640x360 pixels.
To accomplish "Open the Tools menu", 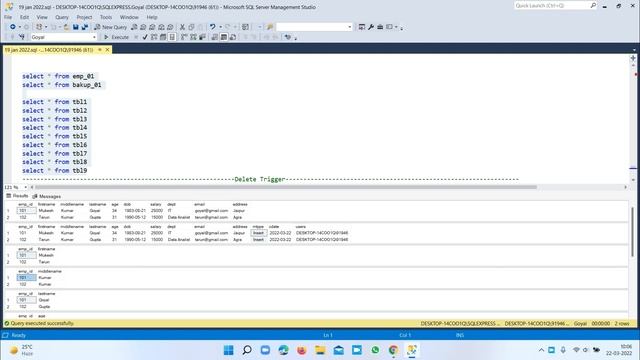I will tap(106, 17).
